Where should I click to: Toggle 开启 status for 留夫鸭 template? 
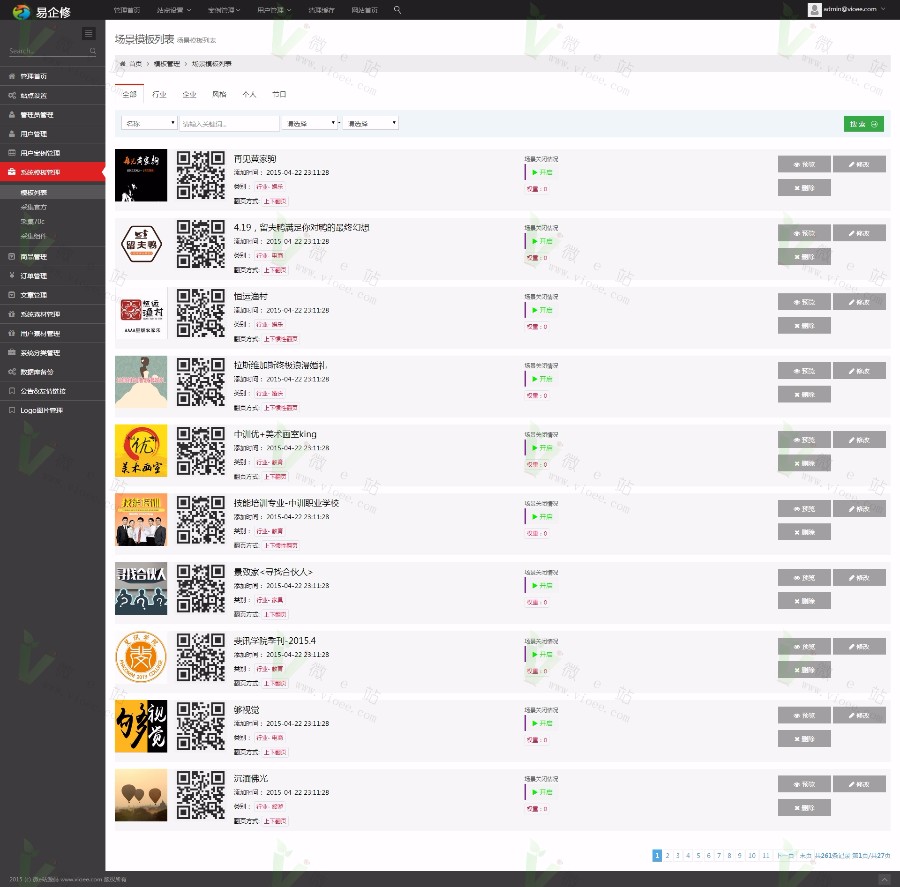[542, 241]
